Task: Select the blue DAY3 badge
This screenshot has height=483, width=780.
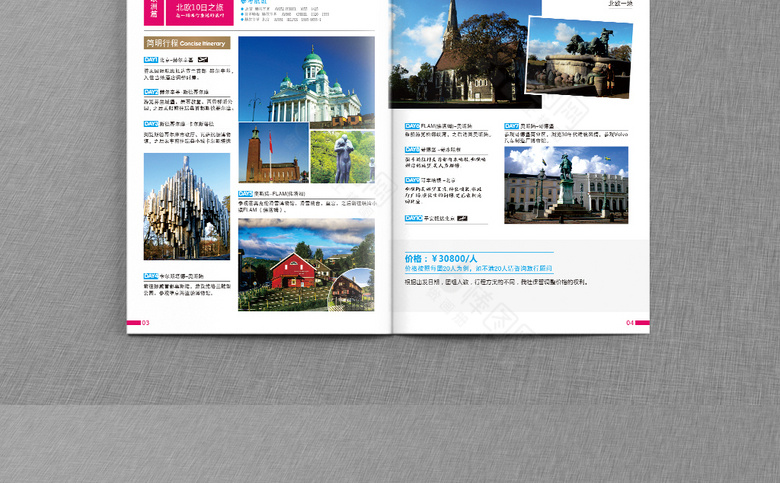Action: point(151,124)
